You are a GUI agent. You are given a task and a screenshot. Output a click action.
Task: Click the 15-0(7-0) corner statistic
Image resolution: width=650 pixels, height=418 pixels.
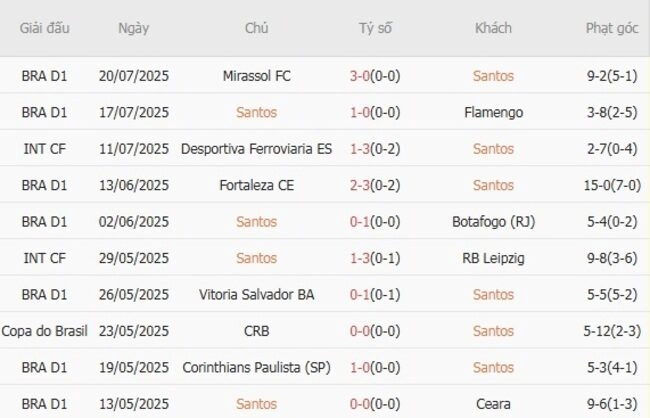[612, 185]
